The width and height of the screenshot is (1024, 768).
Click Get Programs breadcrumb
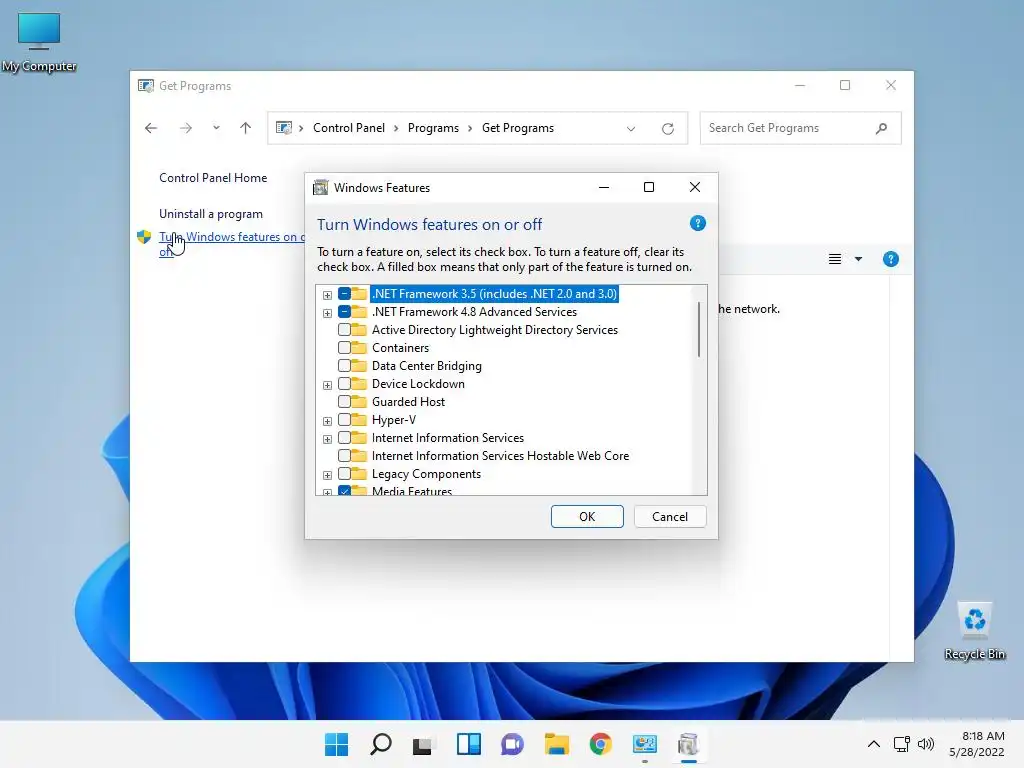click(x=518, y=128)
